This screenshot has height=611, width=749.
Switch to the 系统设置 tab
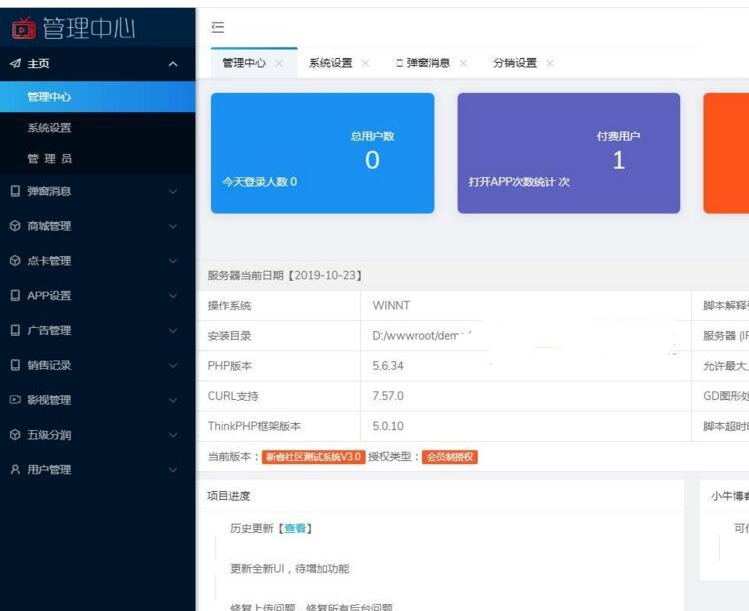(x=330, y=63)
